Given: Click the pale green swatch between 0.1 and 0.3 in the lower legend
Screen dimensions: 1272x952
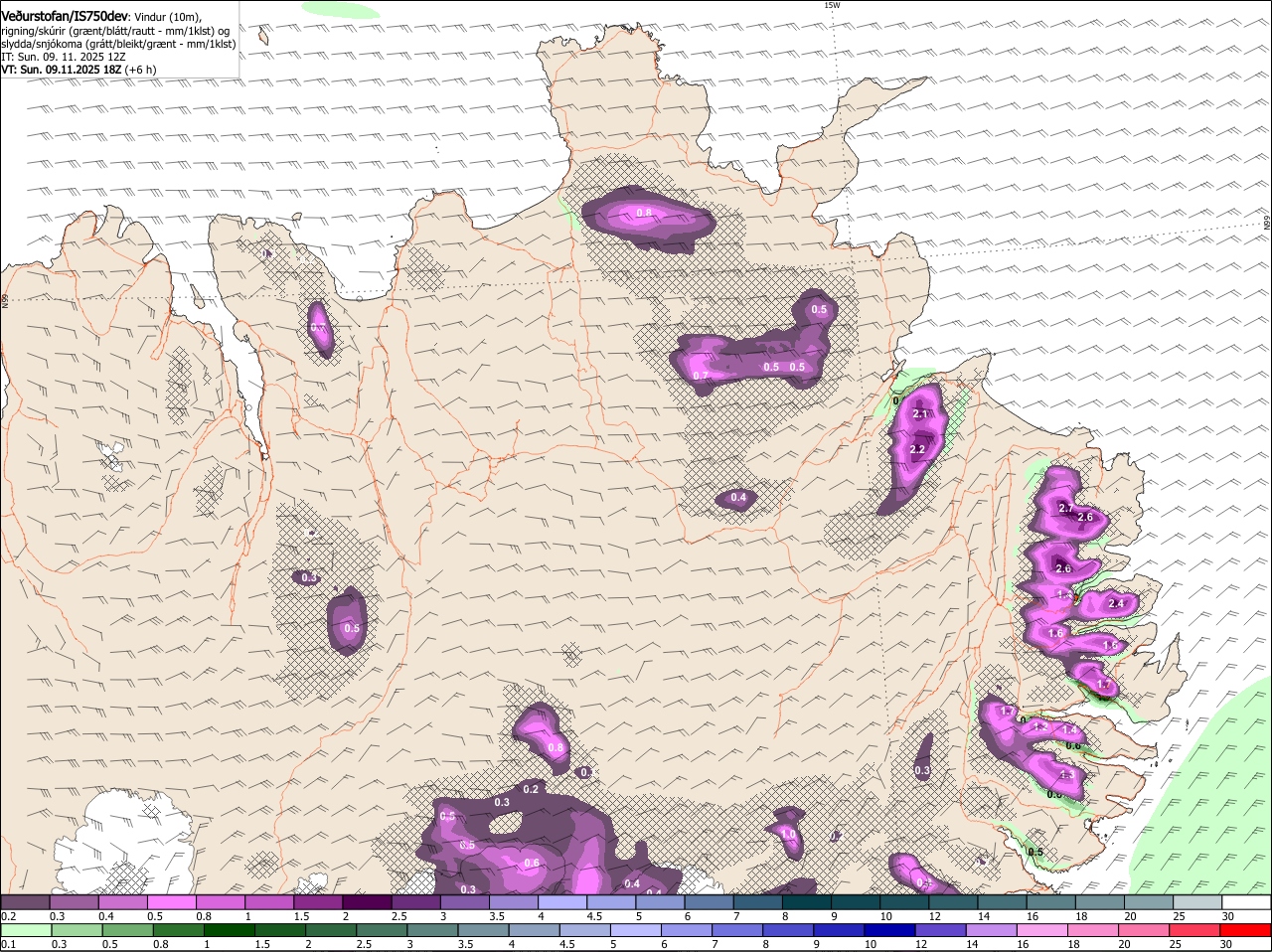Looking at the screenshot, I should tap(26, 930).
